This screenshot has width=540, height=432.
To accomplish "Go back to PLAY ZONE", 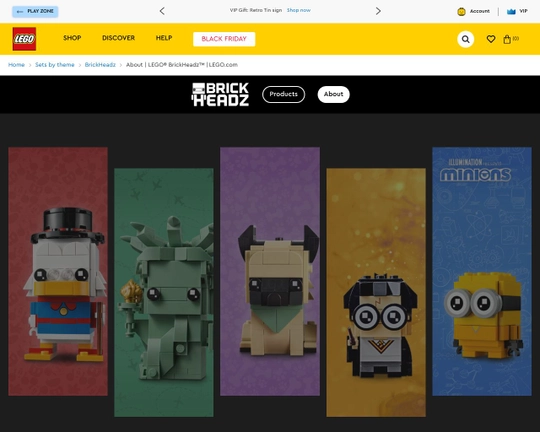I will (35, 11).
